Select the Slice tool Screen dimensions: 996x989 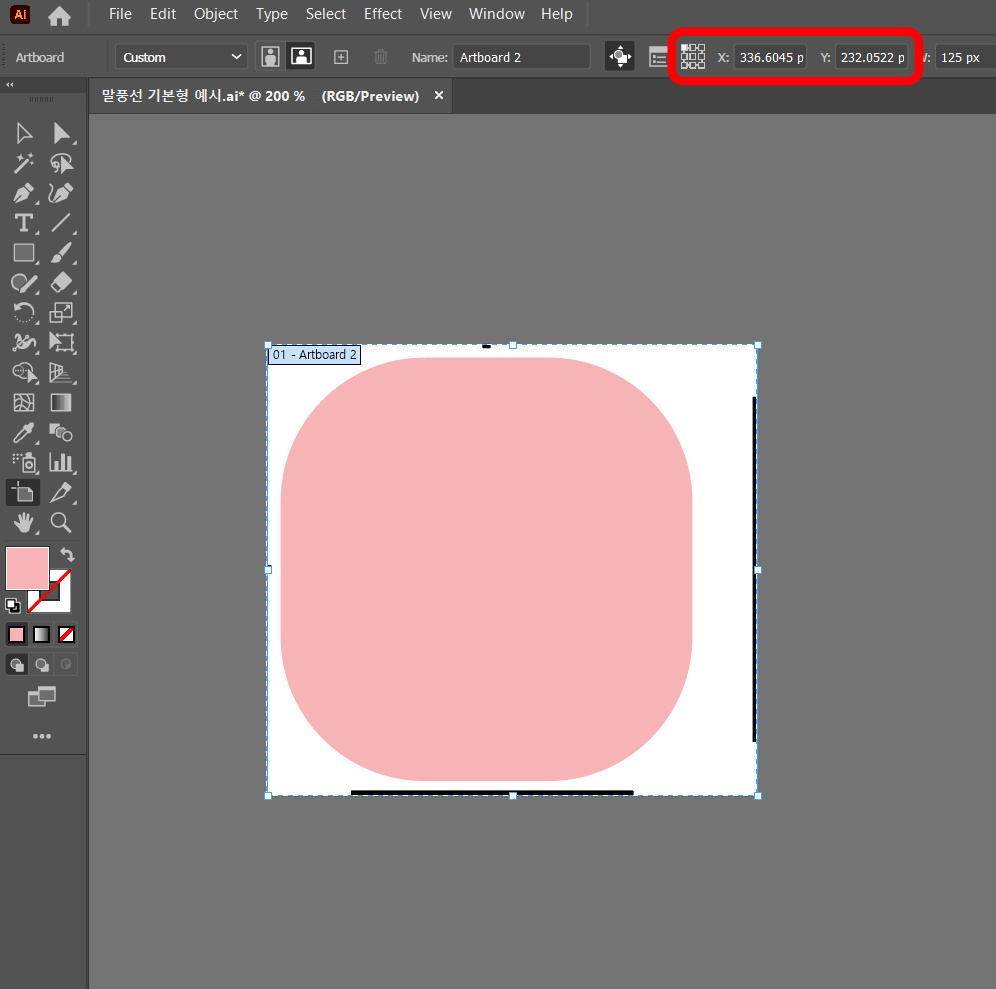[x=61, y=492]
